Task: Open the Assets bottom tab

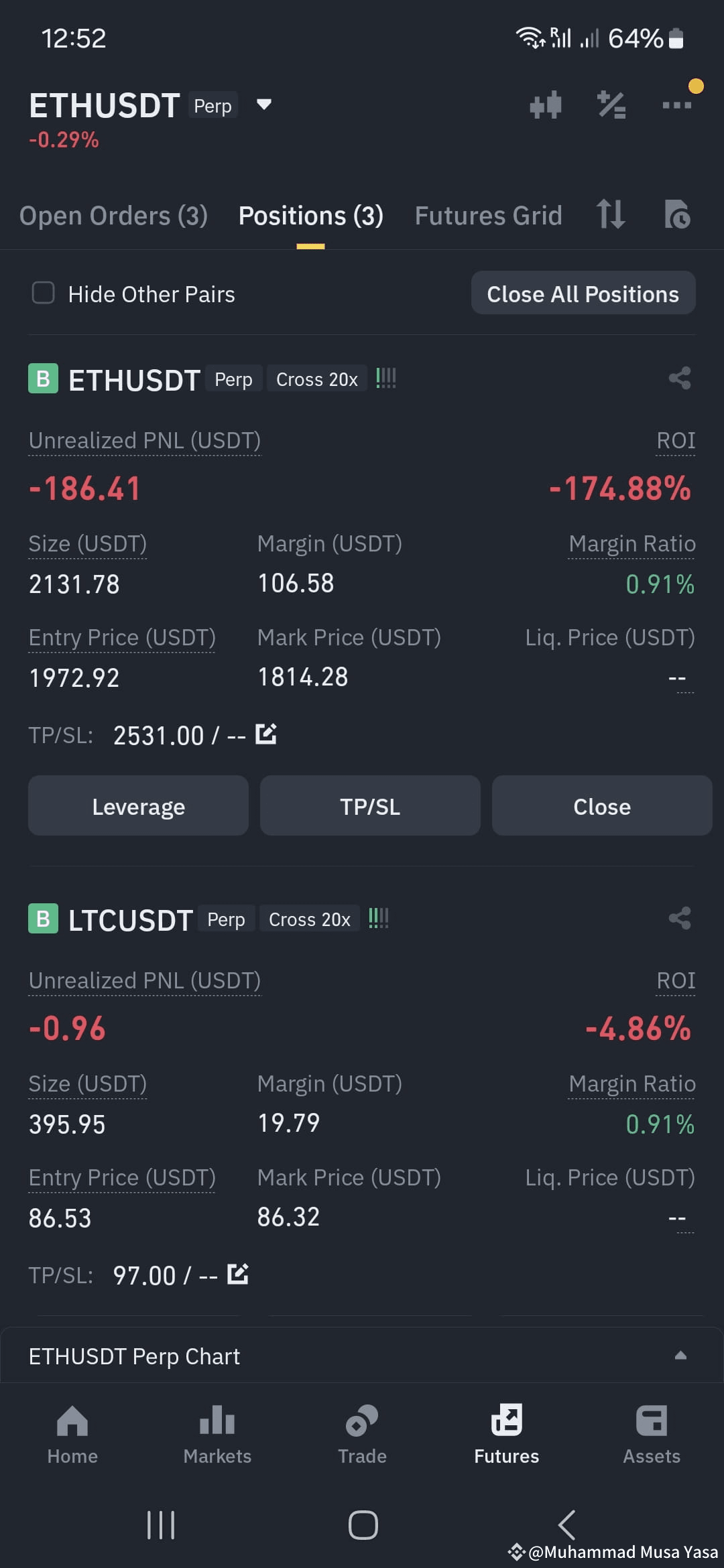Action: click(x=652, y=1435)
